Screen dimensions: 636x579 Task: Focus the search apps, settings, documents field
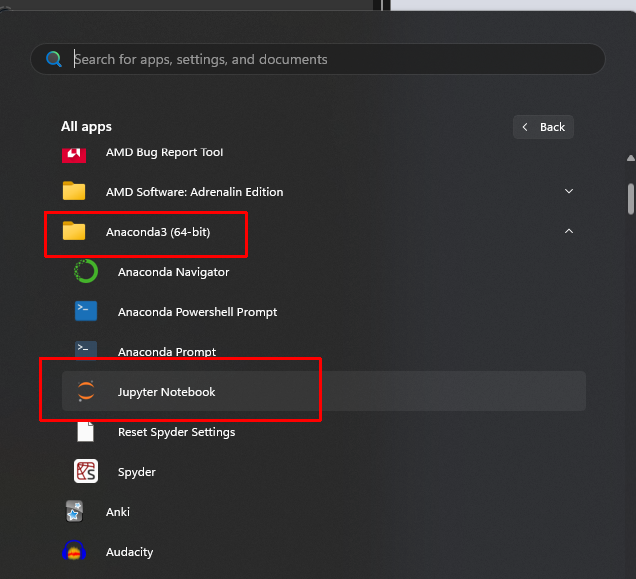click(318, 59)
